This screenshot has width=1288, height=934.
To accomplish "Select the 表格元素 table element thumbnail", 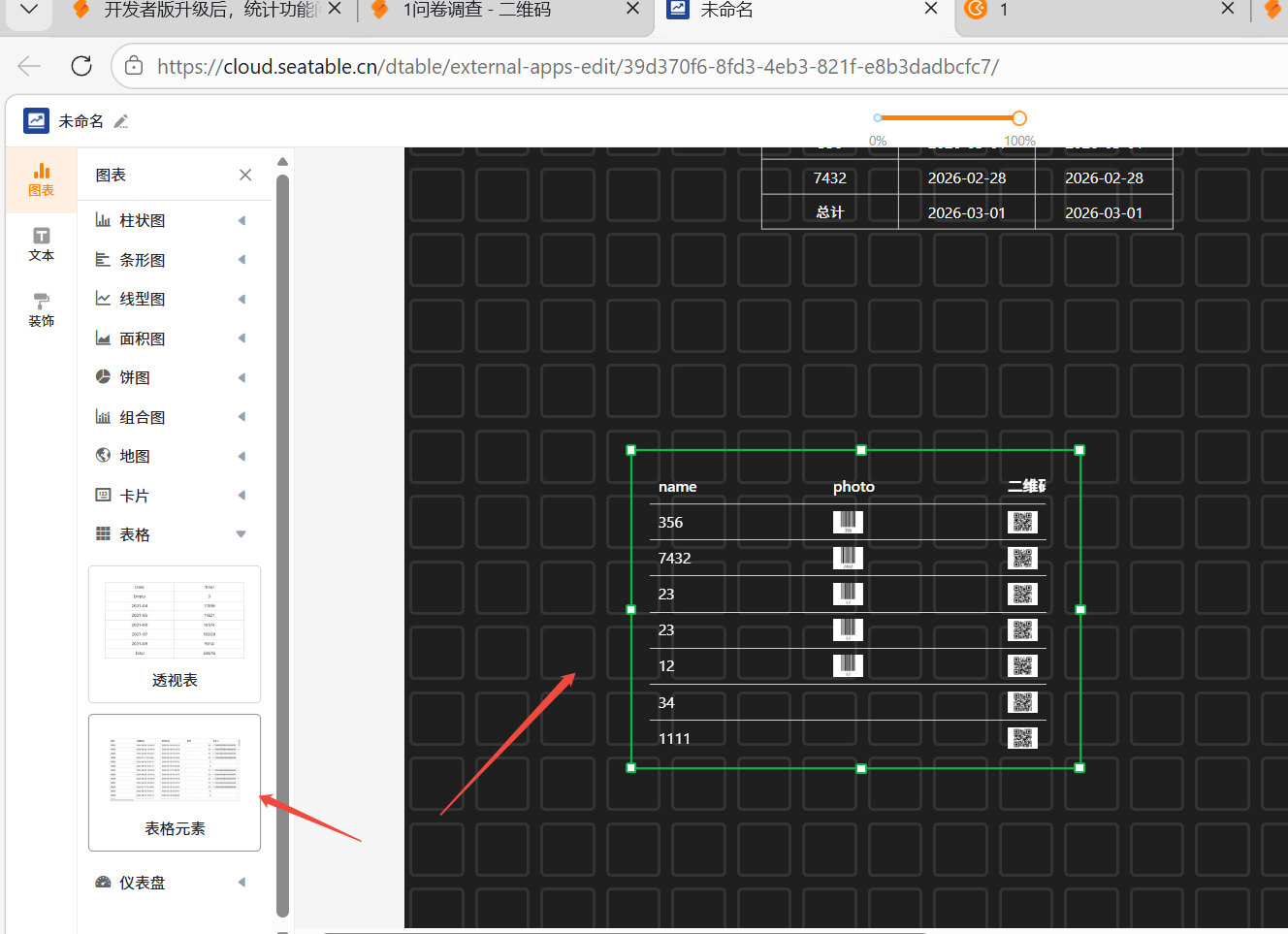I will click(175, 782).
